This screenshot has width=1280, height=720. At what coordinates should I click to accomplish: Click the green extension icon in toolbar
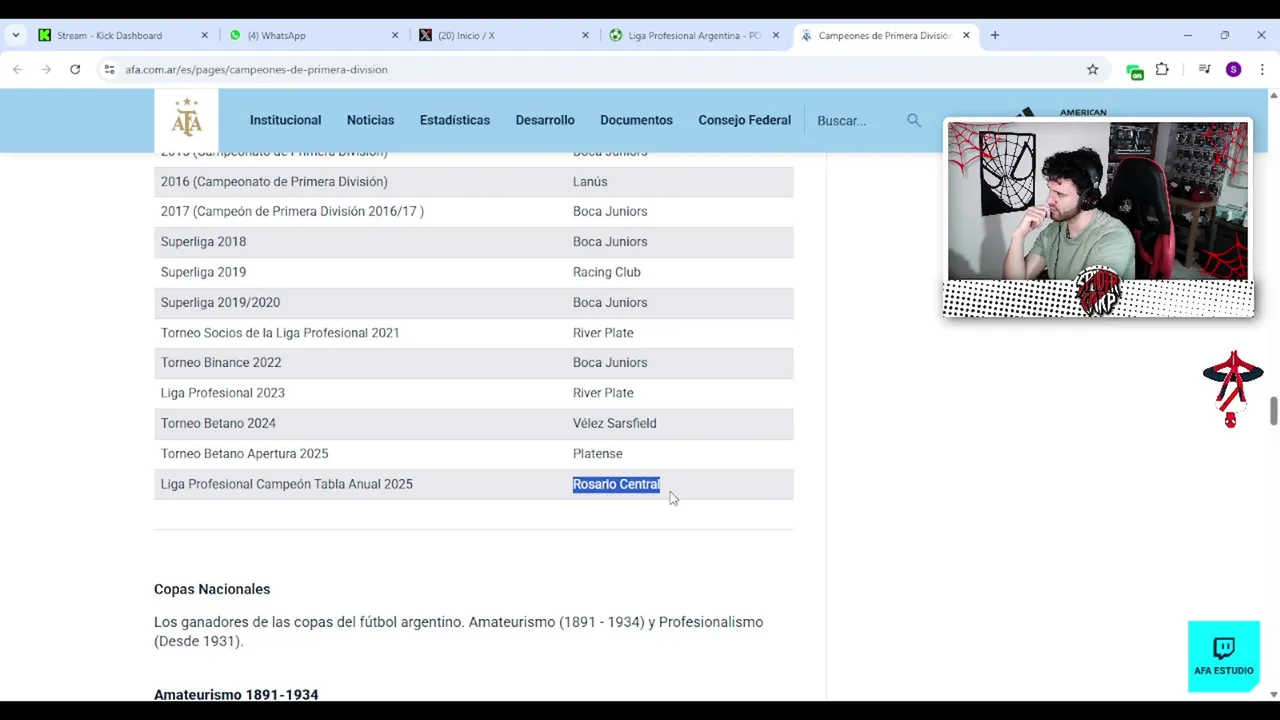(1134, 70)
